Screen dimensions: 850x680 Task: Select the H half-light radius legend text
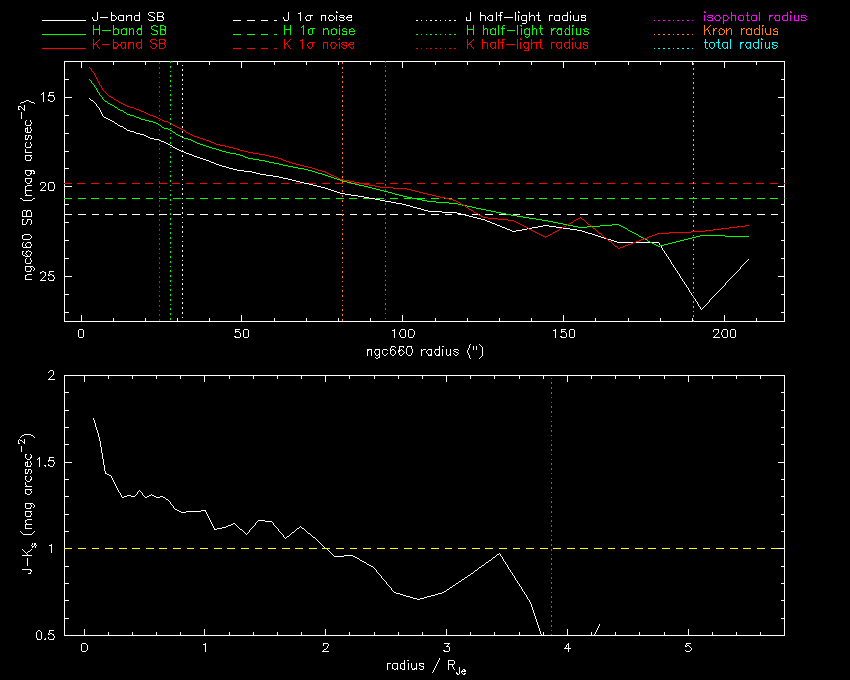click(x=526, y=31)
